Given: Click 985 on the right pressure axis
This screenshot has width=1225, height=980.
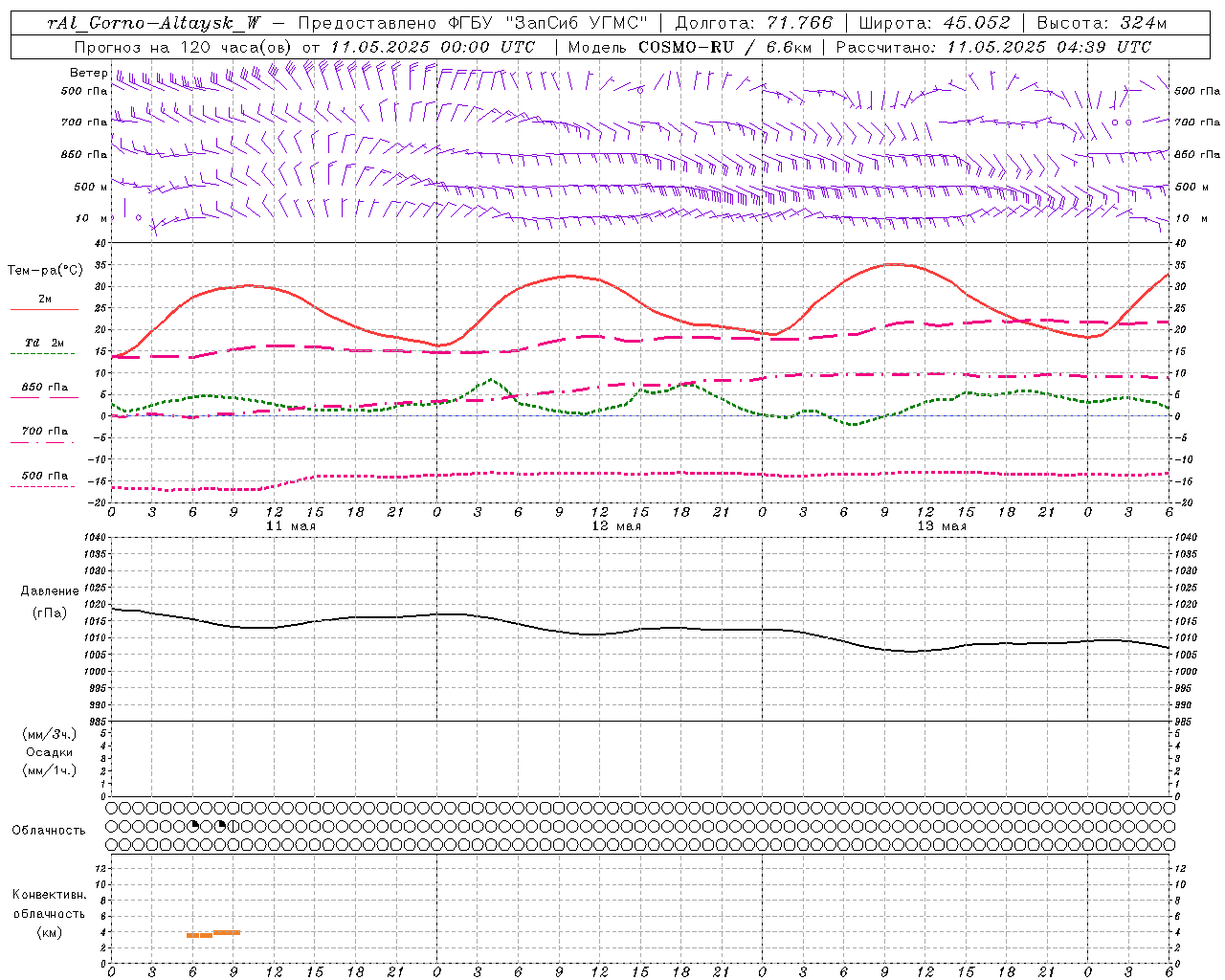Looking at the screenshot, I should [x=1185, y=722].
